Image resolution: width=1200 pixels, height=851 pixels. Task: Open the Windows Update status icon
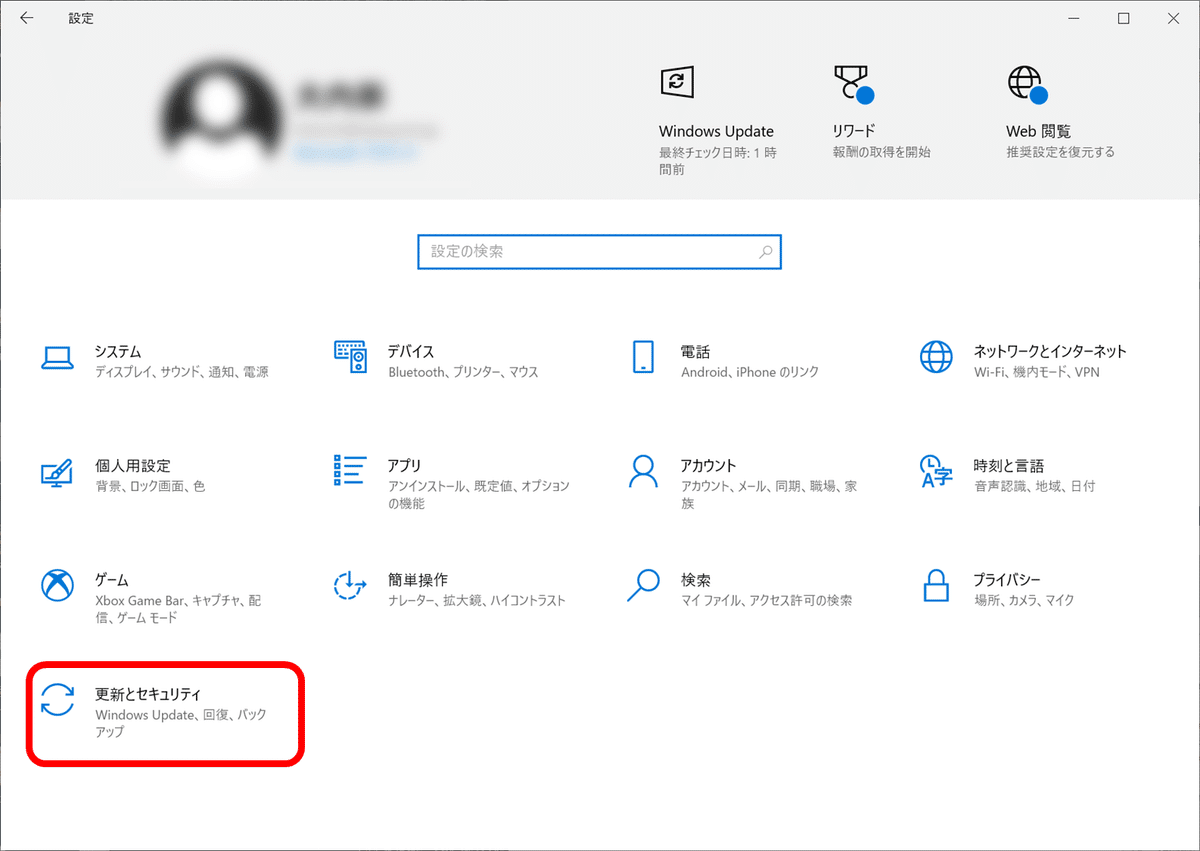pos(677,82)
